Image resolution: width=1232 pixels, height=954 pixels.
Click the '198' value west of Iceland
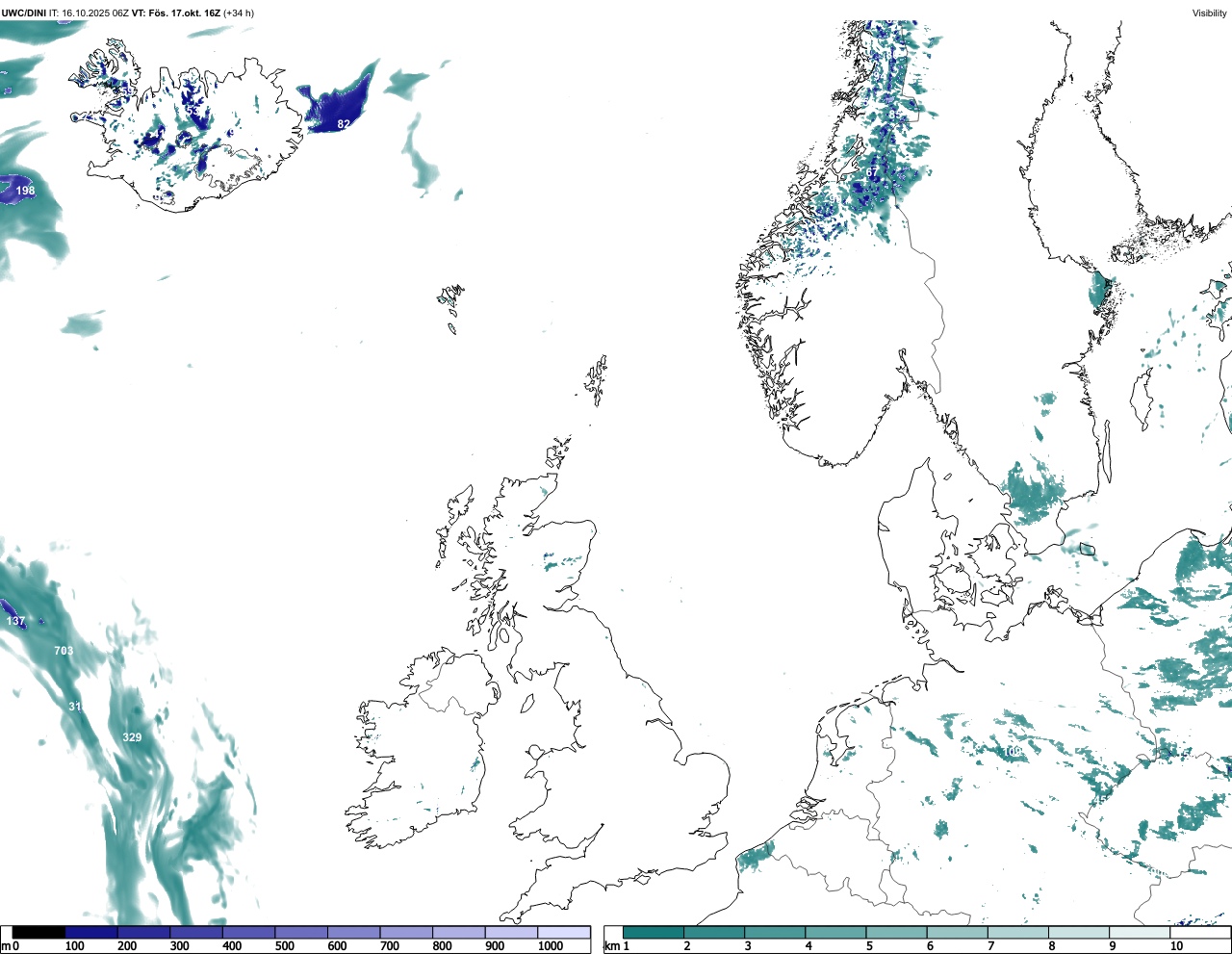point(25,191)
